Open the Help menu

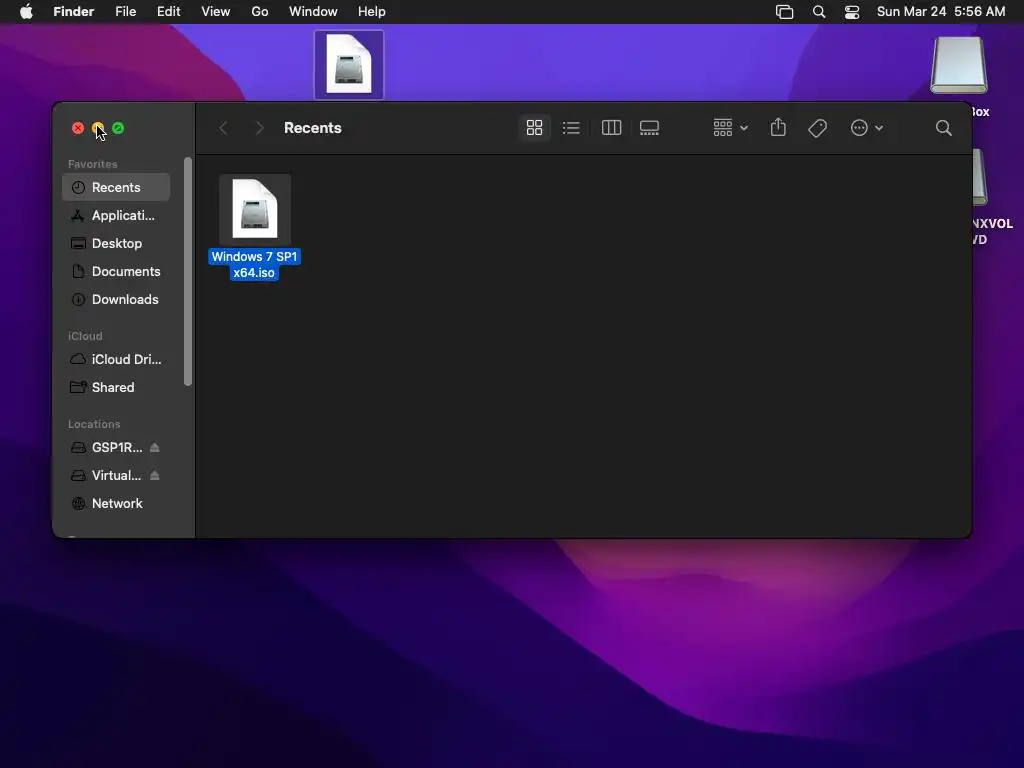[x=372, y=12]
